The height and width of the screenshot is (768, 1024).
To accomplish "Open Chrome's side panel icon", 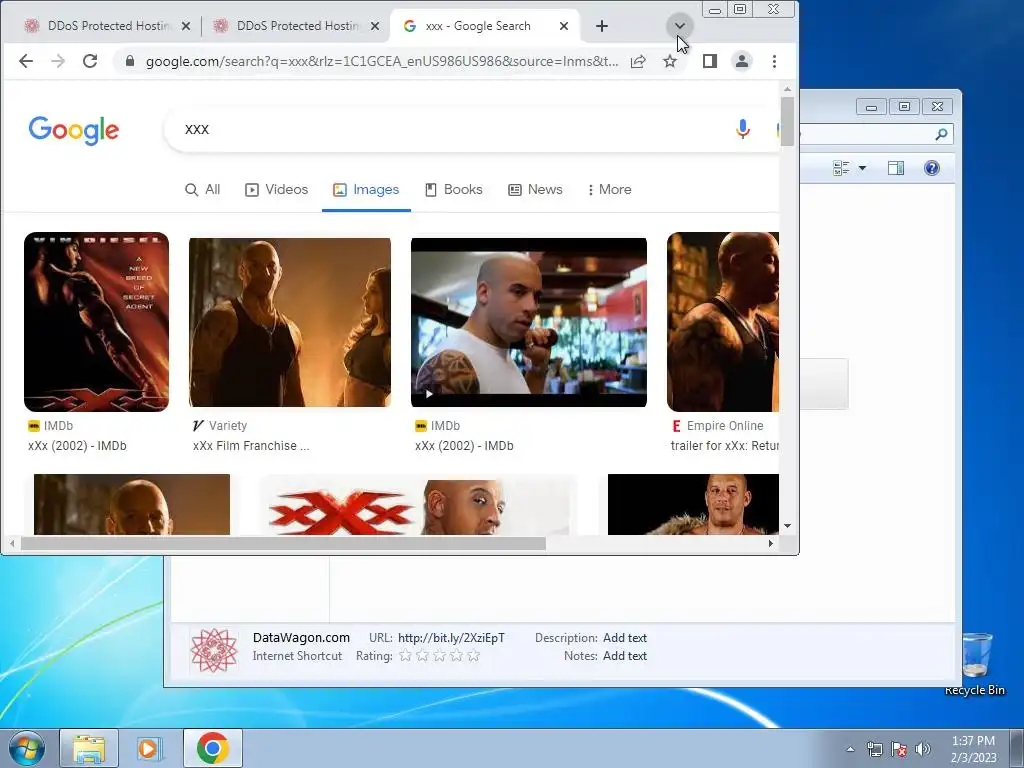I will click(x=710, y=61).
